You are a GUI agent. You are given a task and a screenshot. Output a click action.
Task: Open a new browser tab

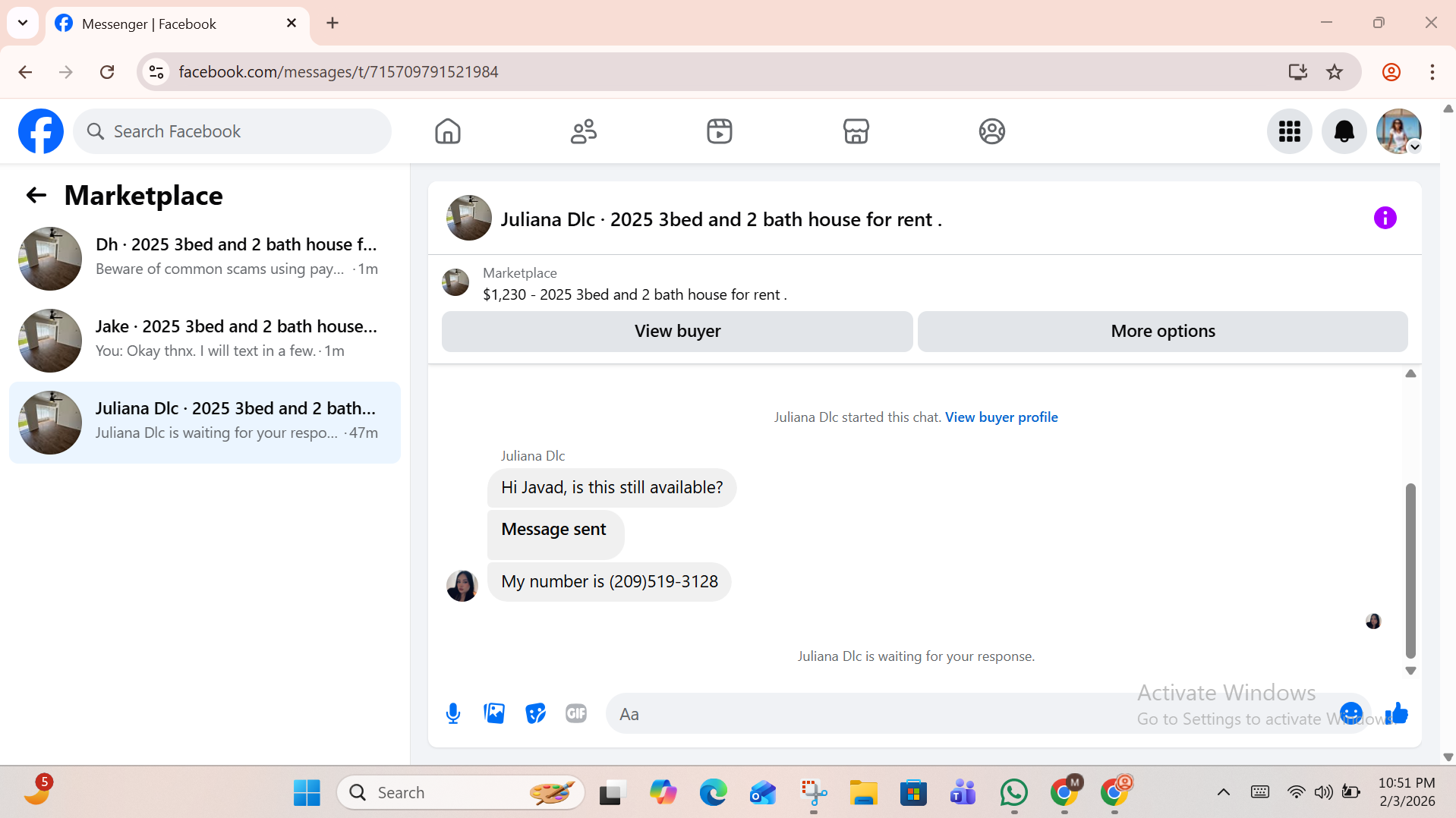point(332,23)
